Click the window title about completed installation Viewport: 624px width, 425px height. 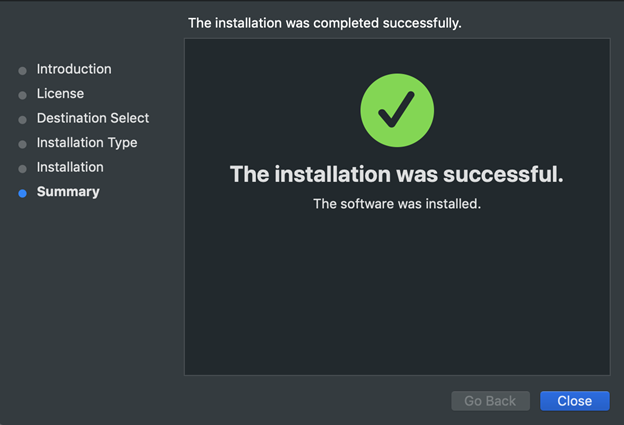coord(325,23)
